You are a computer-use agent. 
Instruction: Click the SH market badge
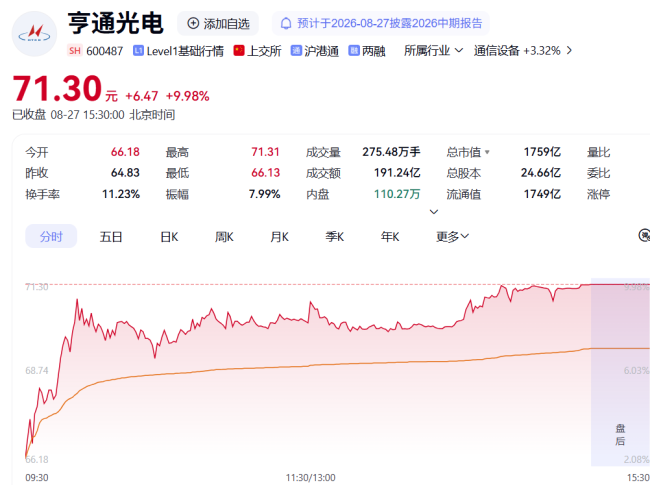75,51
